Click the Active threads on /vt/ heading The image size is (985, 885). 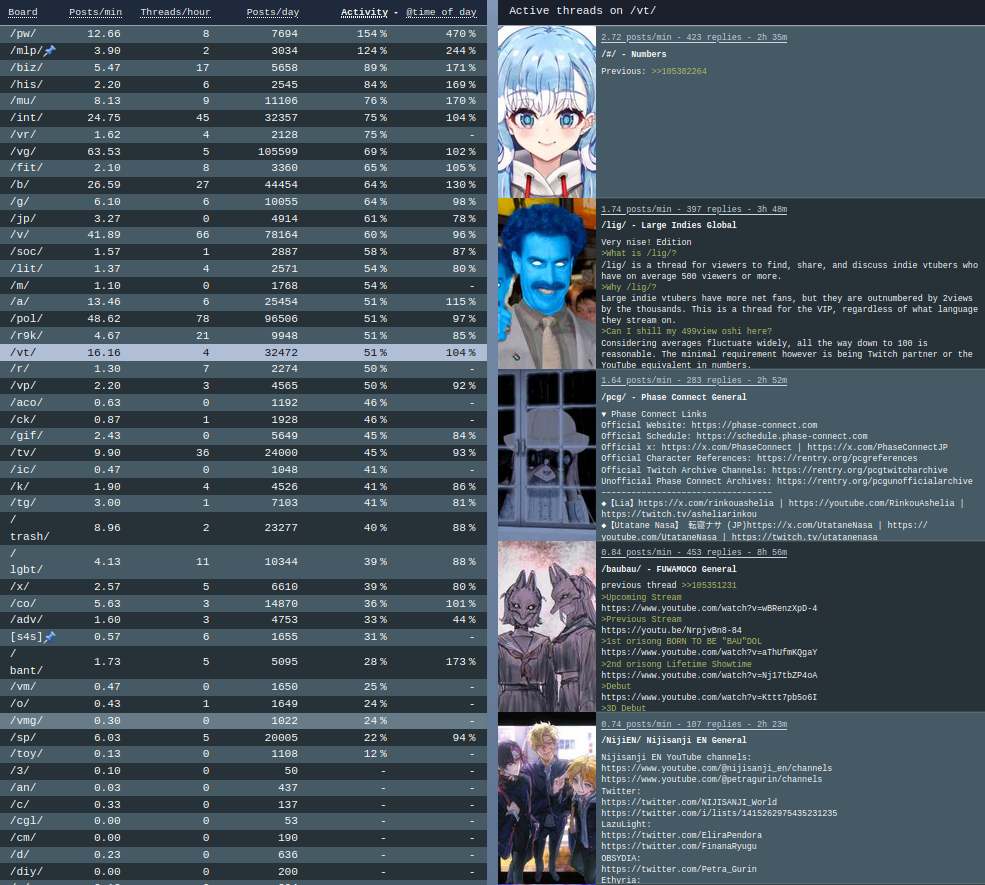pyautogui.click(x=582, y=11)
